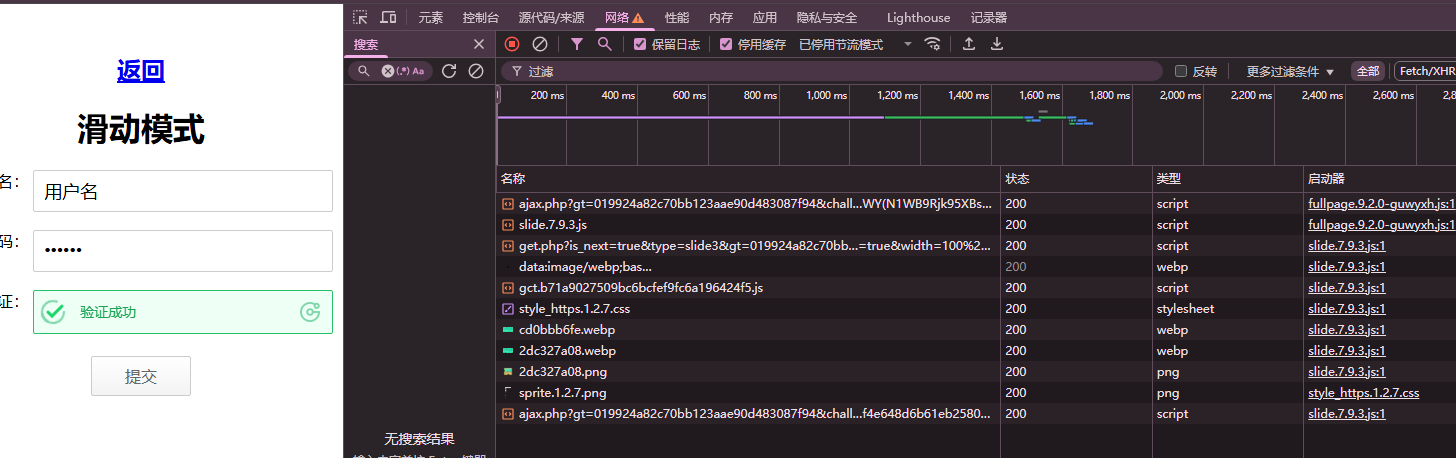Click the password input field
The image size is (1456, 458).
click(183, 251)
